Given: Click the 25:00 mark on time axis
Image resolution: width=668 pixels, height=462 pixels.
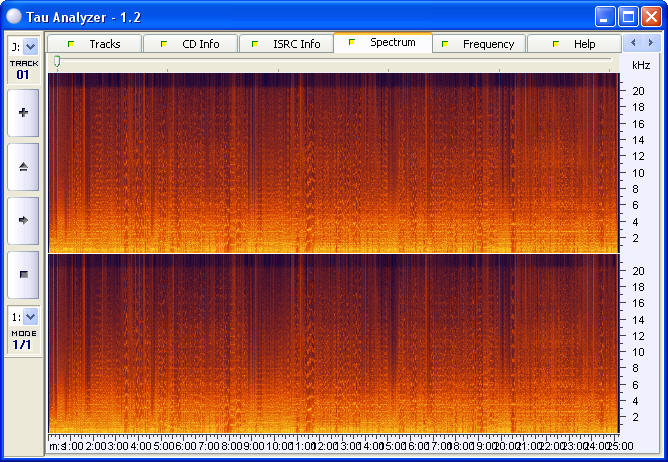Looking at the screenshot, I should [x=620, y=446].
